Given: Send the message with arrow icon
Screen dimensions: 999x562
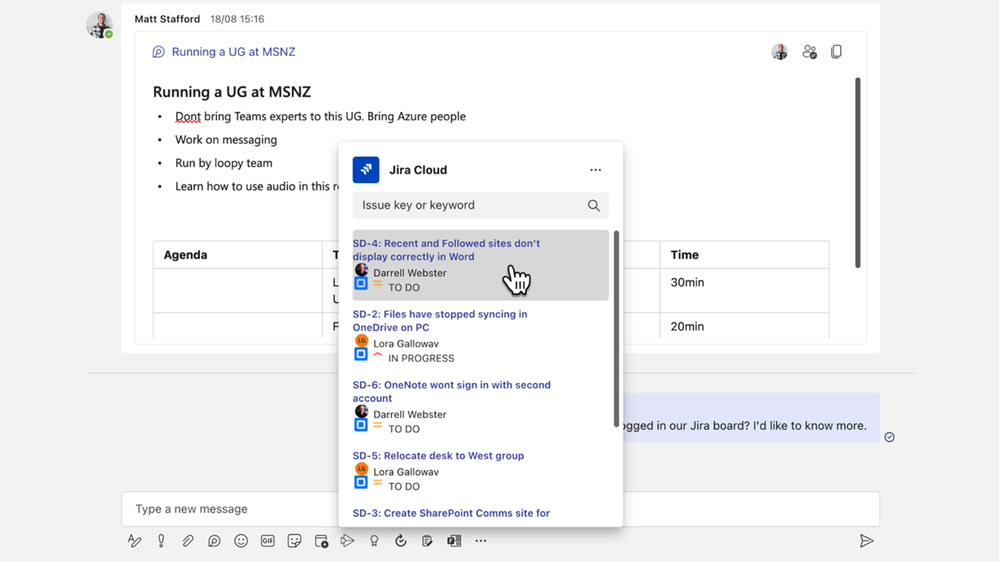Looking at the screenshot, I should pyautogui.click(x=866, y=541).
